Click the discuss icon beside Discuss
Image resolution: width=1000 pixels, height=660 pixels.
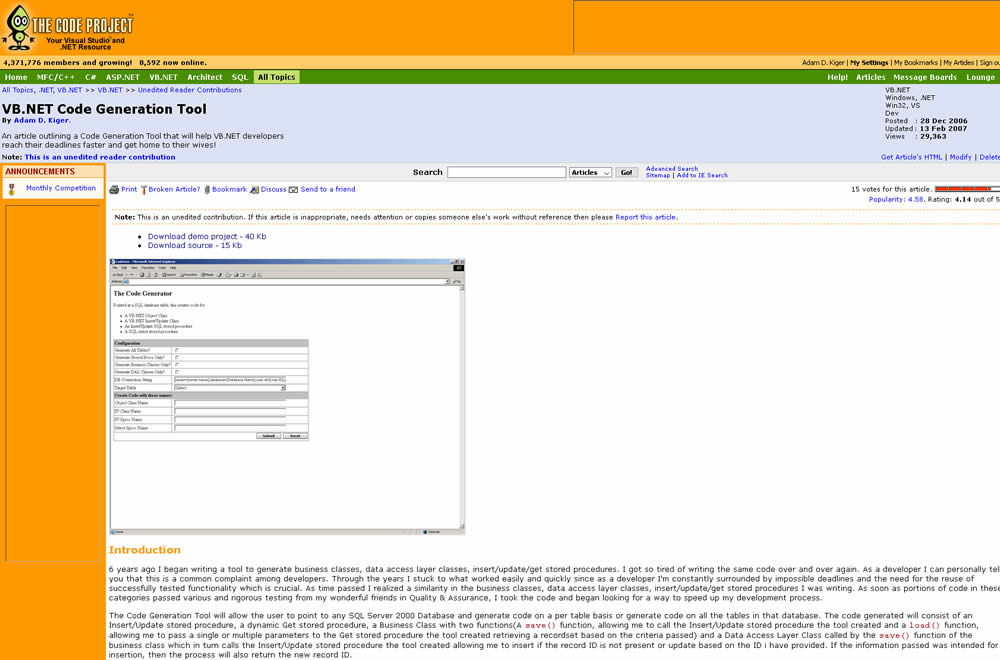pyautogui.click(x=254, y=189)
